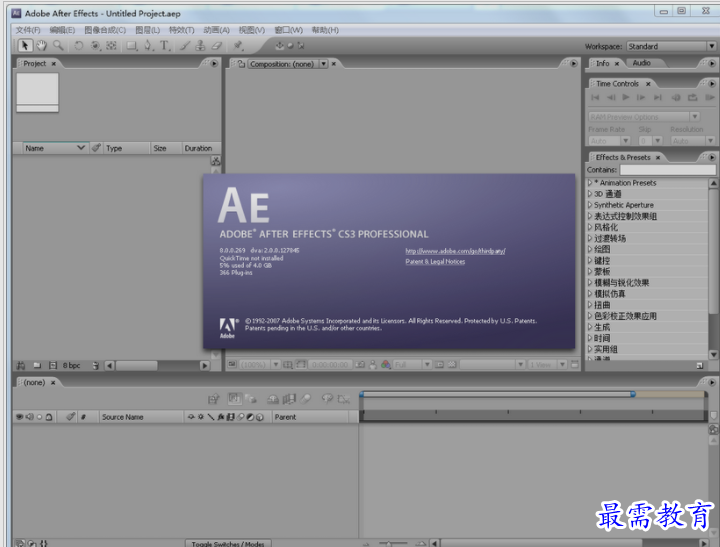Click Toggle Switches / Modes button
This screenshot has width=720, height=547.
228,543
